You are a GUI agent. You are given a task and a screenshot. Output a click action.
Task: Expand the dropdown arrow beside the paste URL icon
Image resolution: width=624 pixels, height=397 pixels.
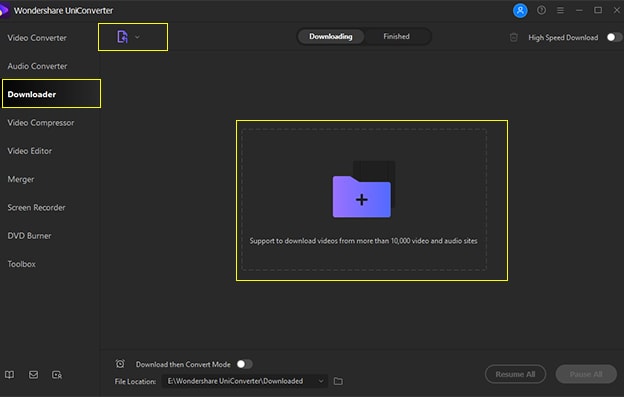click(x=137, y=37)
